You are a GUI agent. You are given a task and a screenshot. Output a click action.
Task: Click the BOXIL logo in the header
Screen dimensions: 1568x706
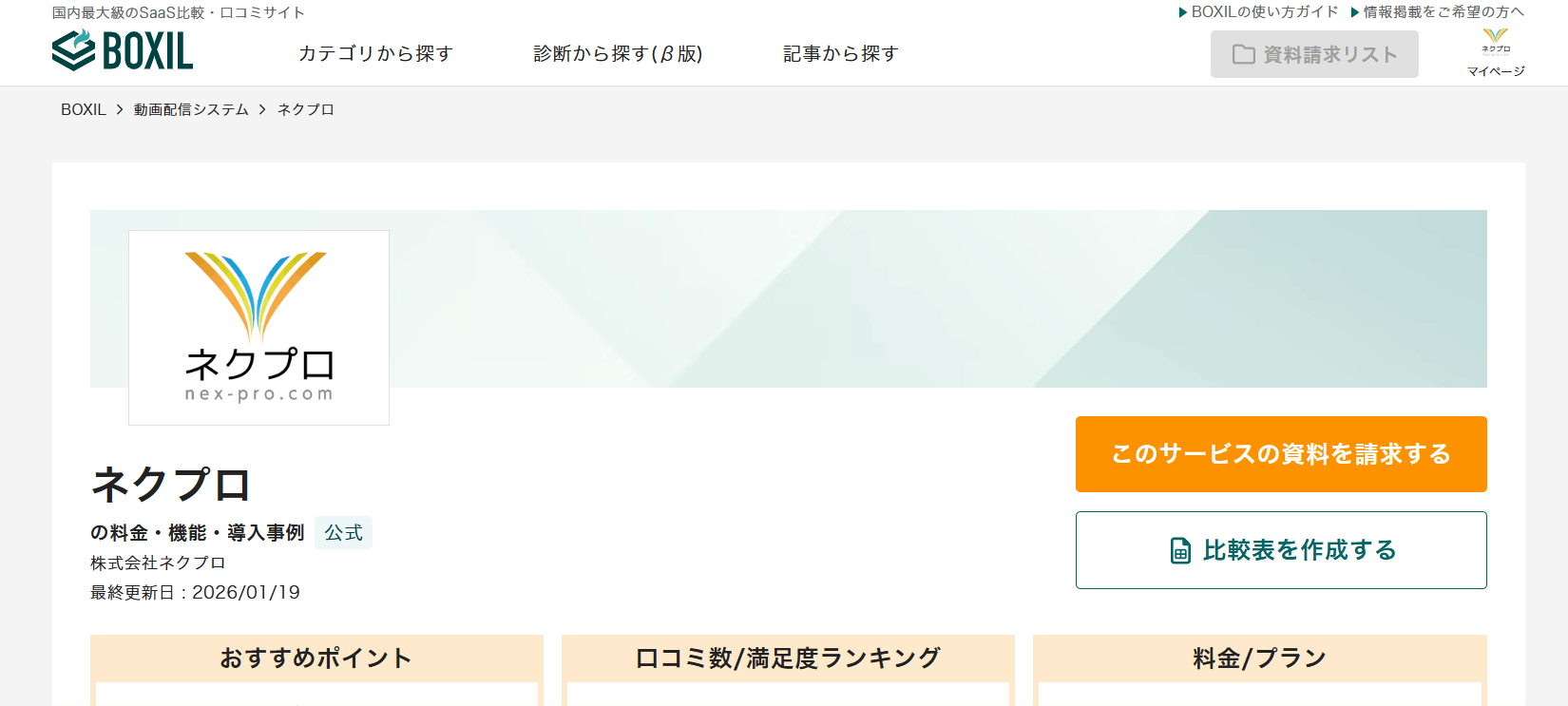coord(123,50)
